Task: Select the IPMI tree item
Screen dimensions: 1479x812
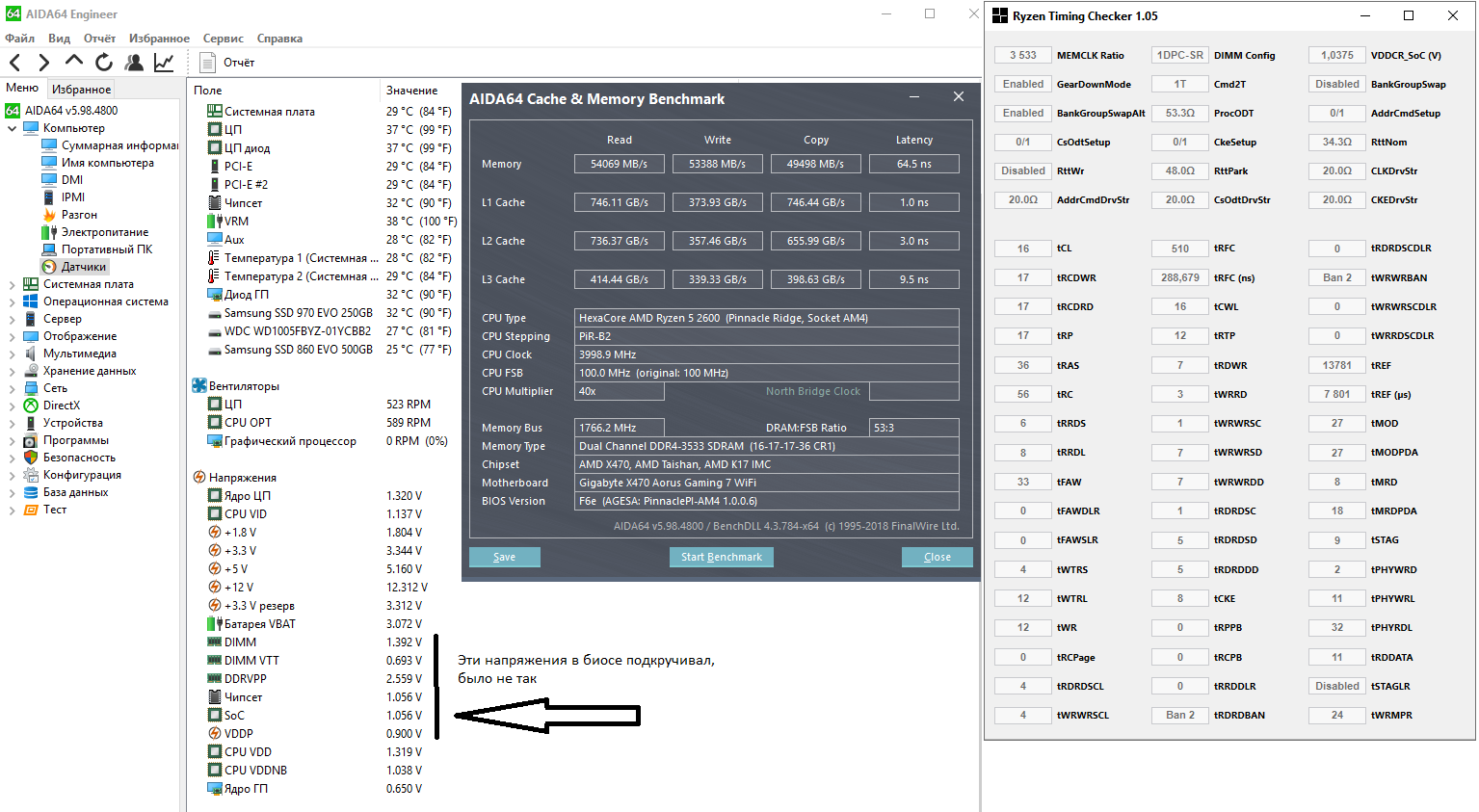Action: point(63,197)
